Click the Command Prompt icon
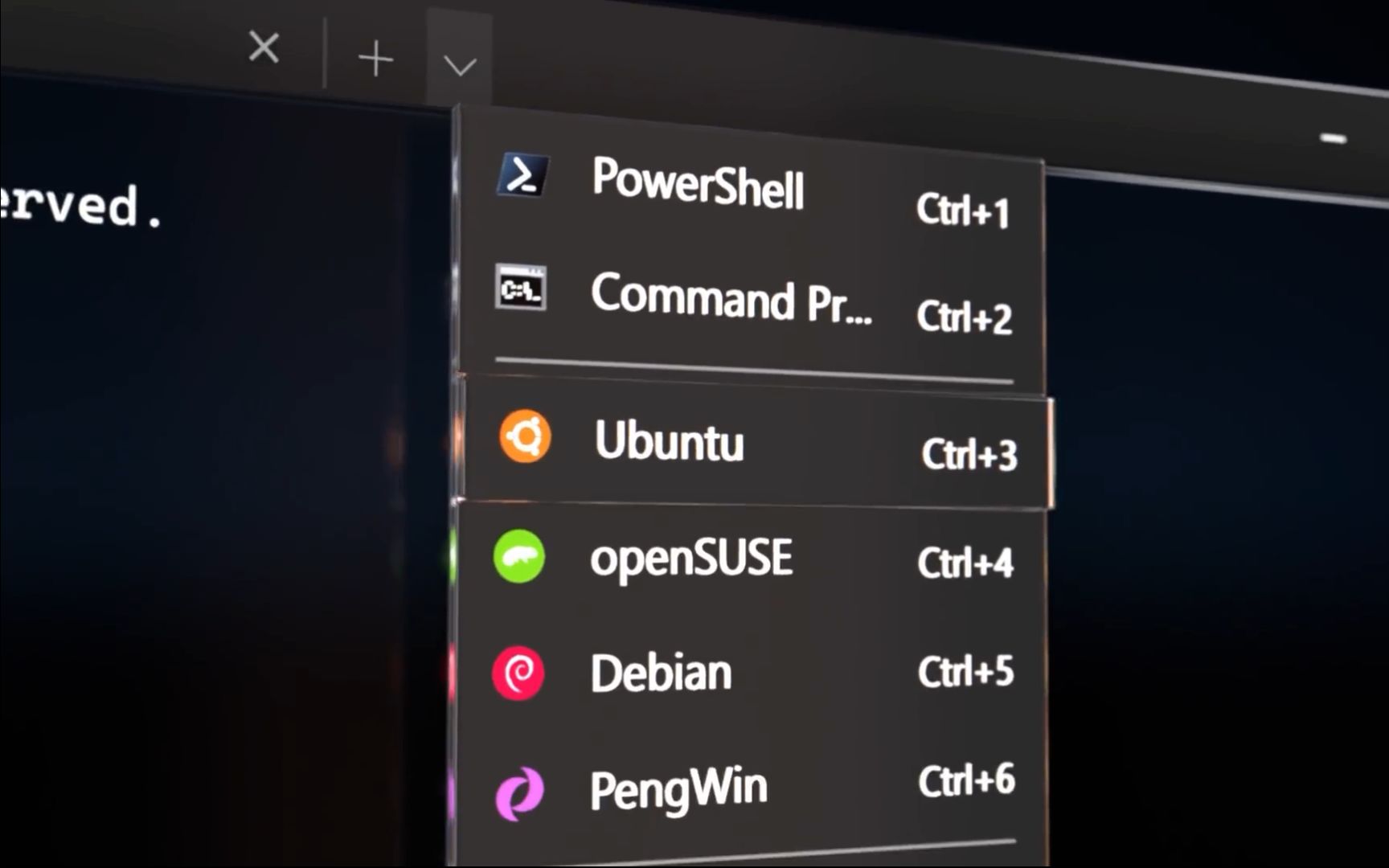The image size is (1389, 868). click(x=521, y=288)
